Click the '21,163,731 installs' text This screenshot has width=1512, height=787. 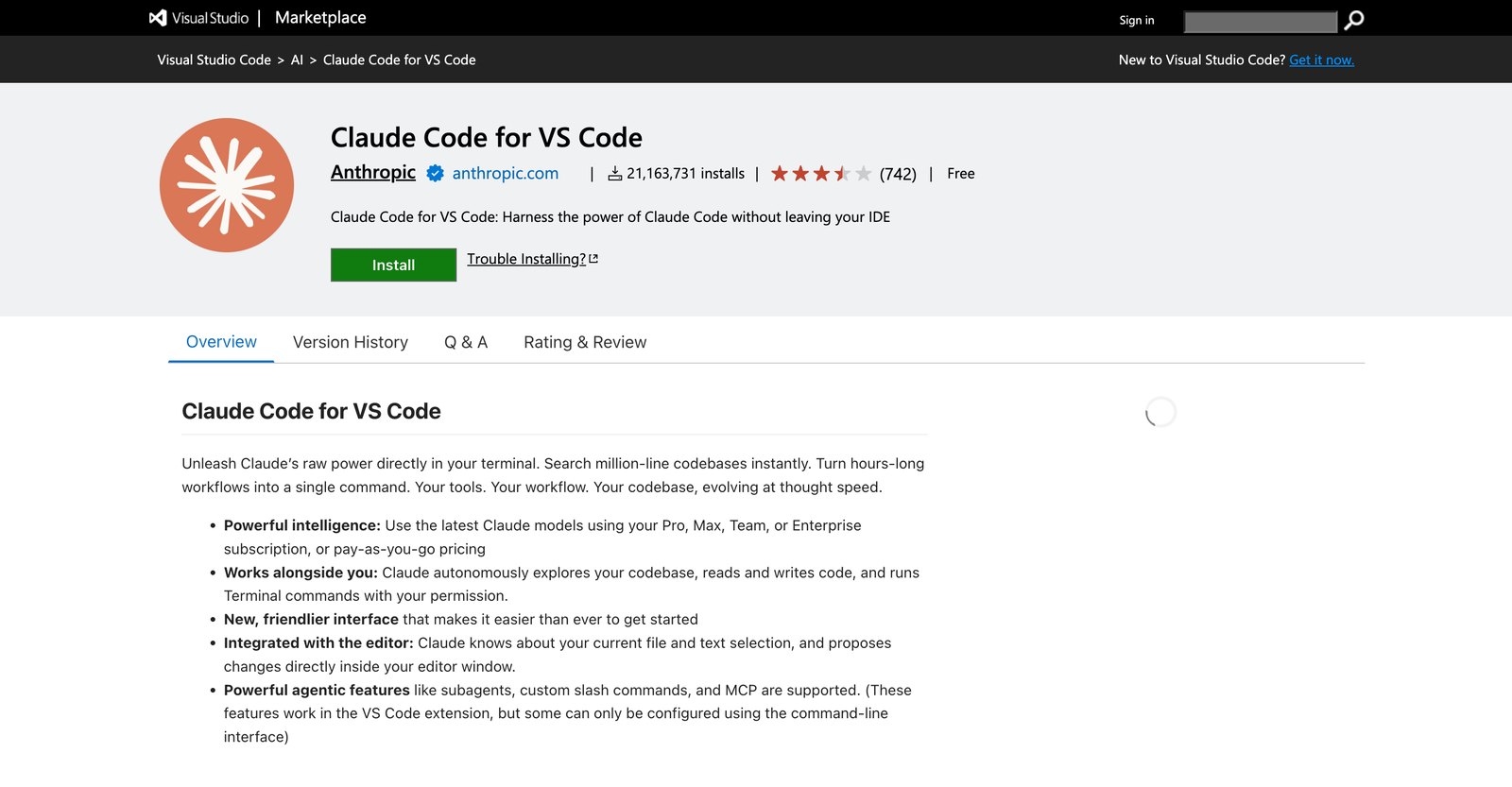point(686,174)
